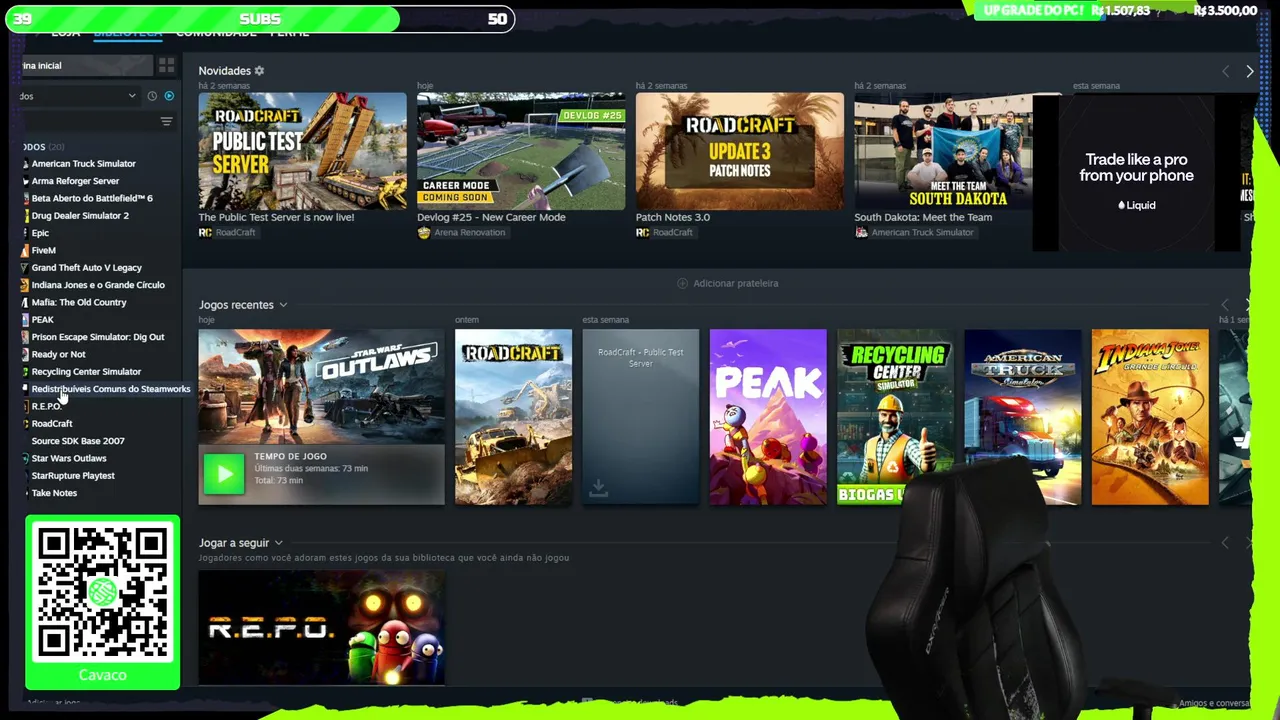
Task: Select Redistribuíveis Comuns do Steamworks entry
Action: pyautogui.click(x=110, y=389)
